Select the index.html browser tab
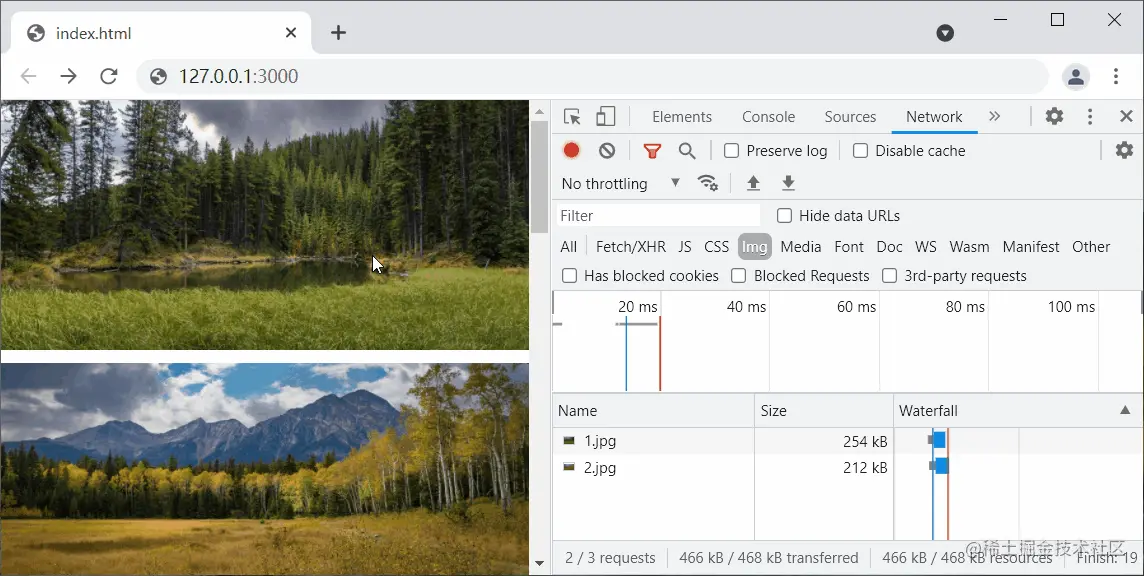Image resolution: width=1144 pixels, height=576 pixels. (162, 33)
